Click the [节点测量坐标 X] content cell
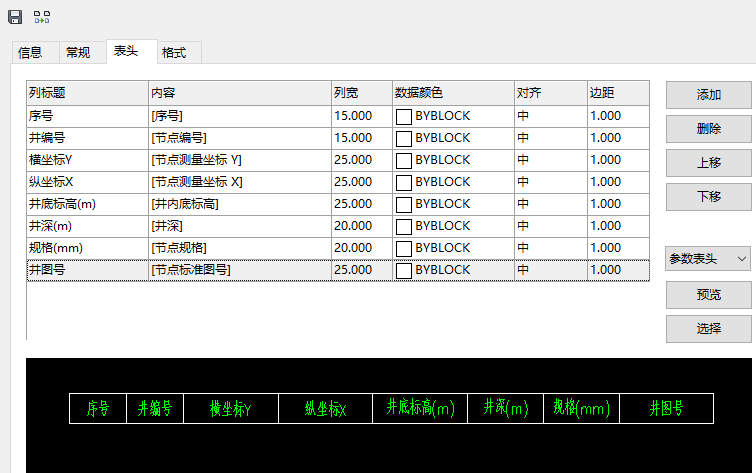The image size is (756, 473). pyautogui.click(x=240, y=182)
